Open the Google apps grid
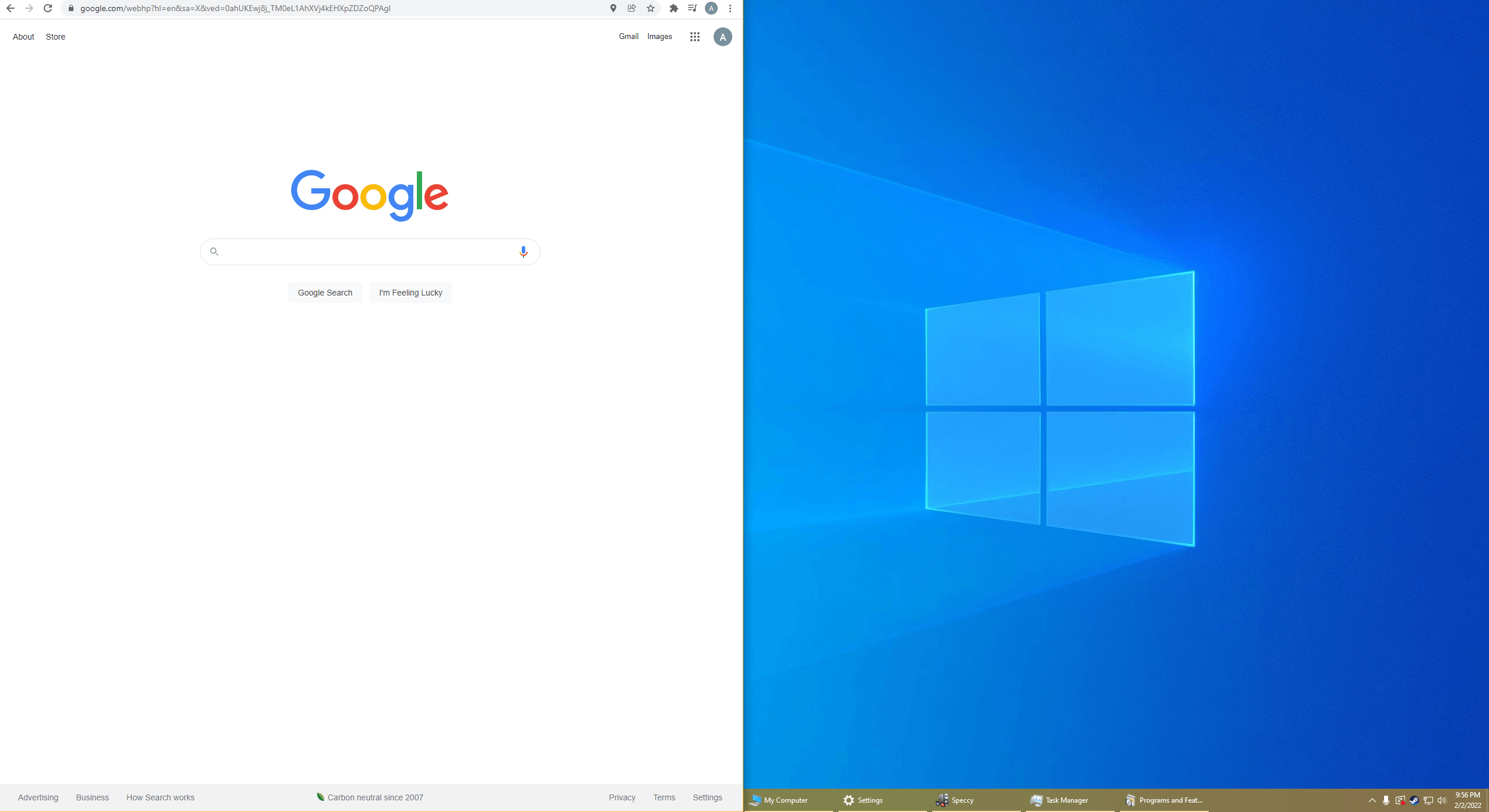The width and height of the screenshot is (1489, 812). coord(694,37)
